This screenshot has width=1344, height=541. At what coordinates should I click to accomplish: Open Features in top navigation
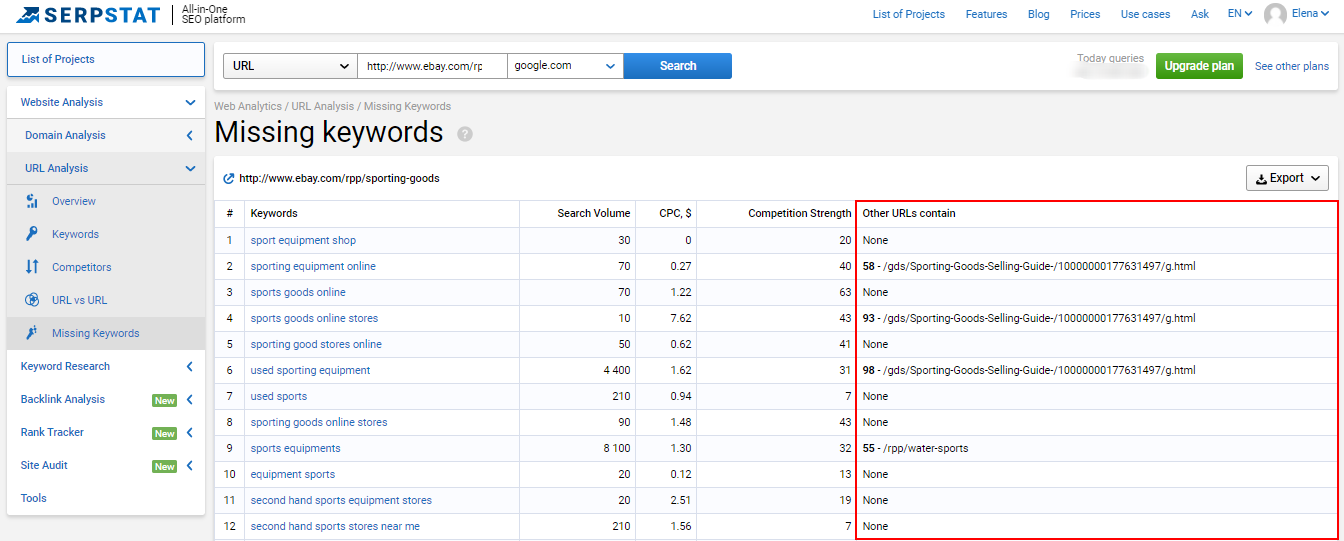click(x=986, y=14)
